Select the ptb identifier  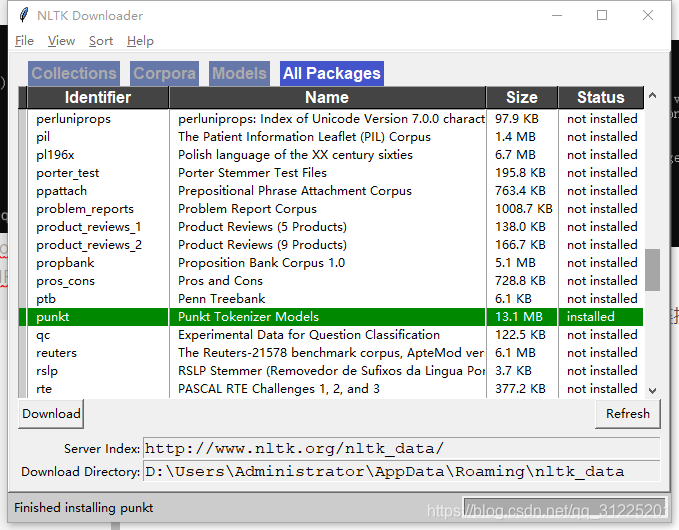tap(46, 299)
